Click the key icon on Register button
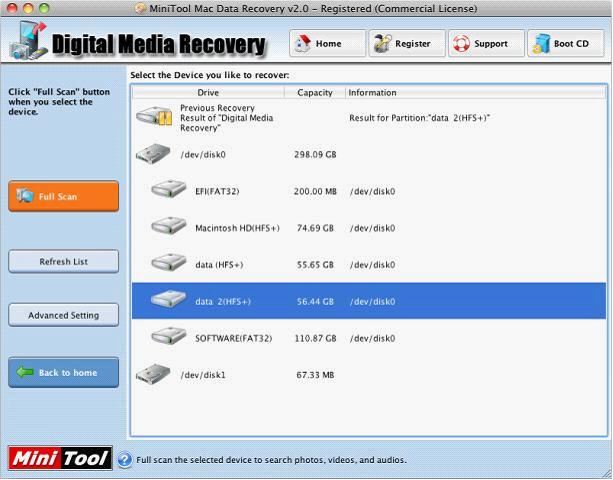This screenshot has width=613, height=480. [382, 43]
